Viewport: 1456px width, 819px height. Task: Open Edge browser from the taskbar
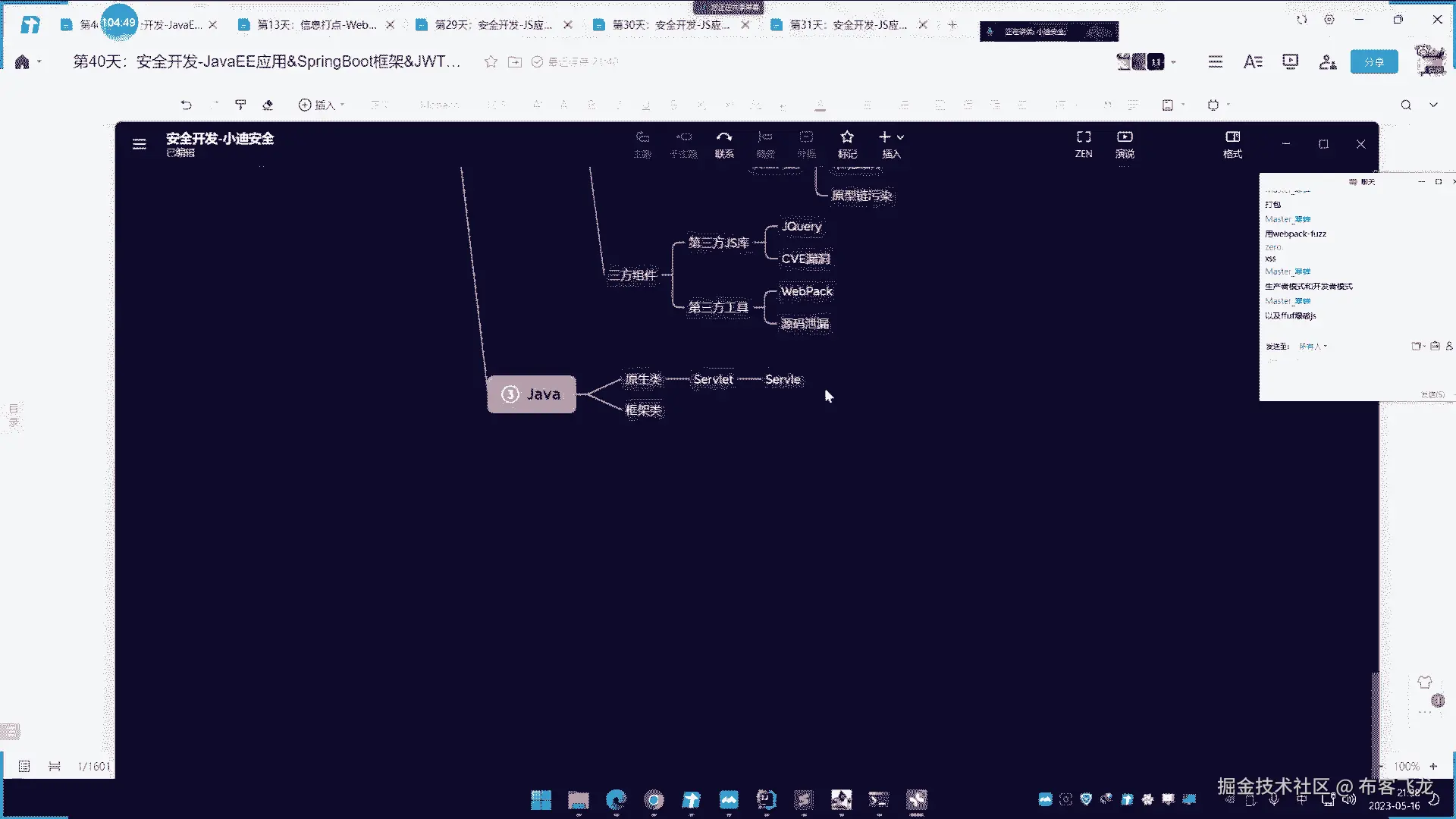click(616, 799)
